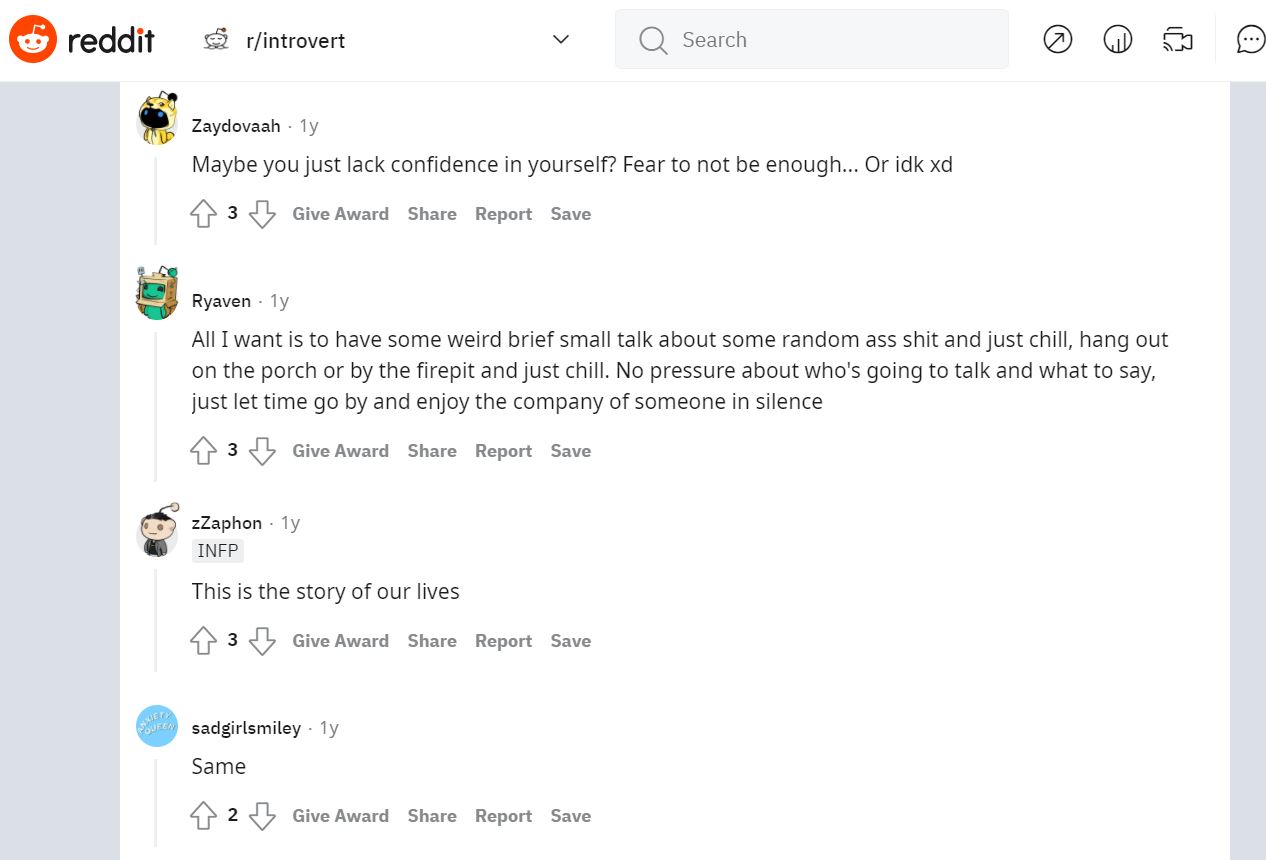Screen dimensions: 1266x860
Task: Open the Popular arrow icon in header
Action: [1057, 40]
